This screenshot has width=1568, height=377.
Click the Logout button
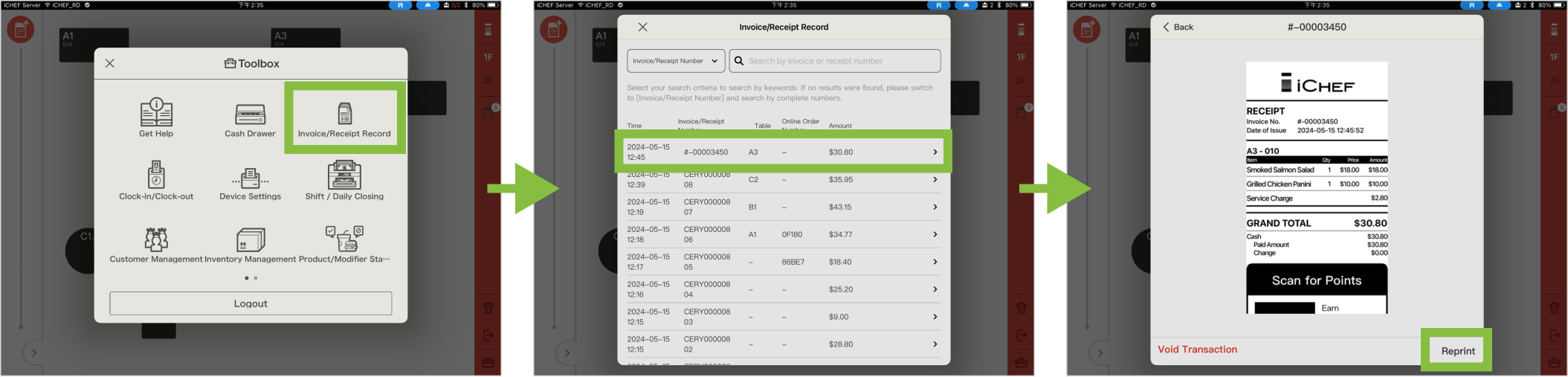(x=251, y=303)
